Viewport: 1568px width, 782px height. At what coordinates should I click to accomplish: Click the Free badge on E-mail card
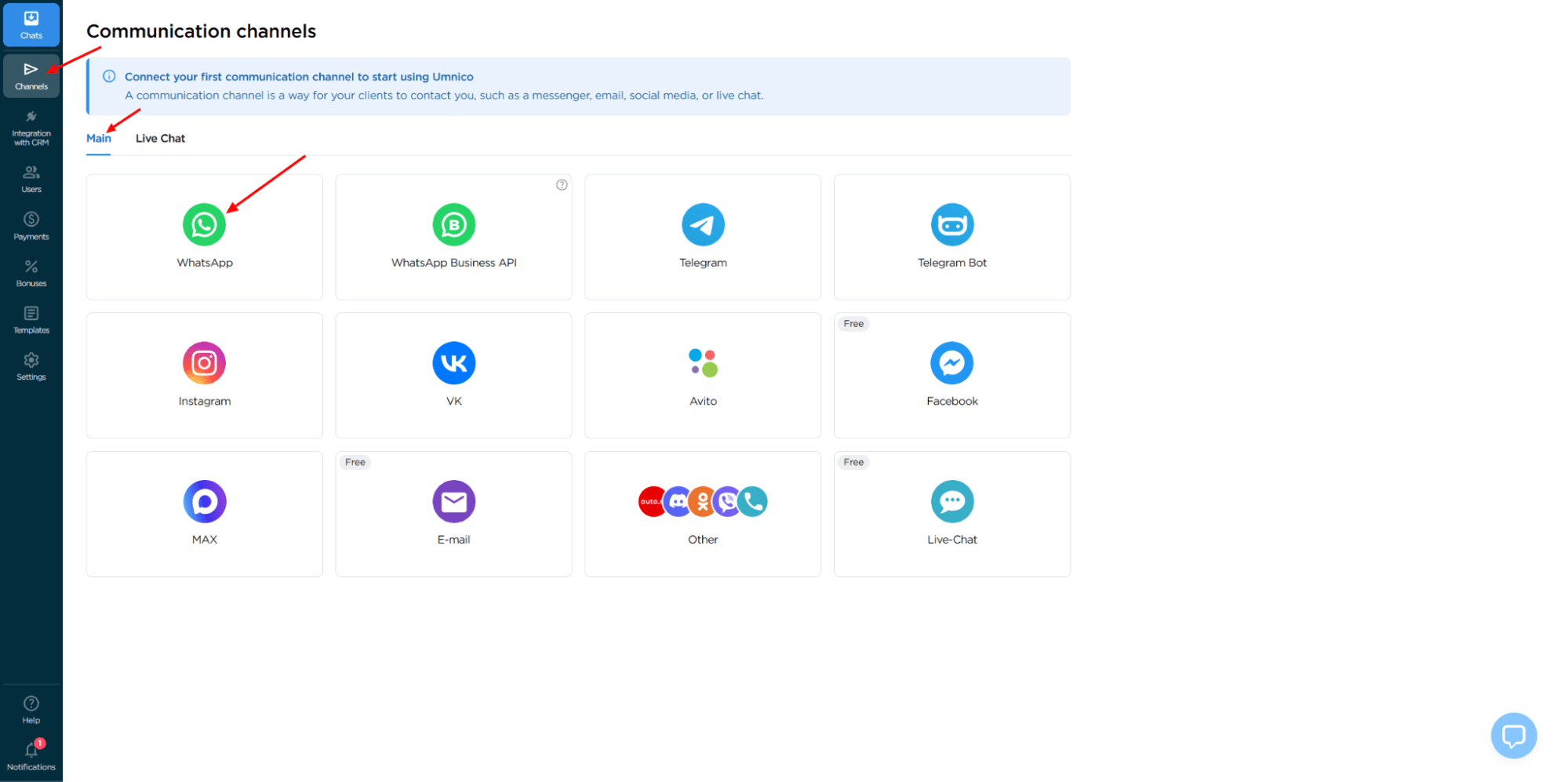[355, 463]
